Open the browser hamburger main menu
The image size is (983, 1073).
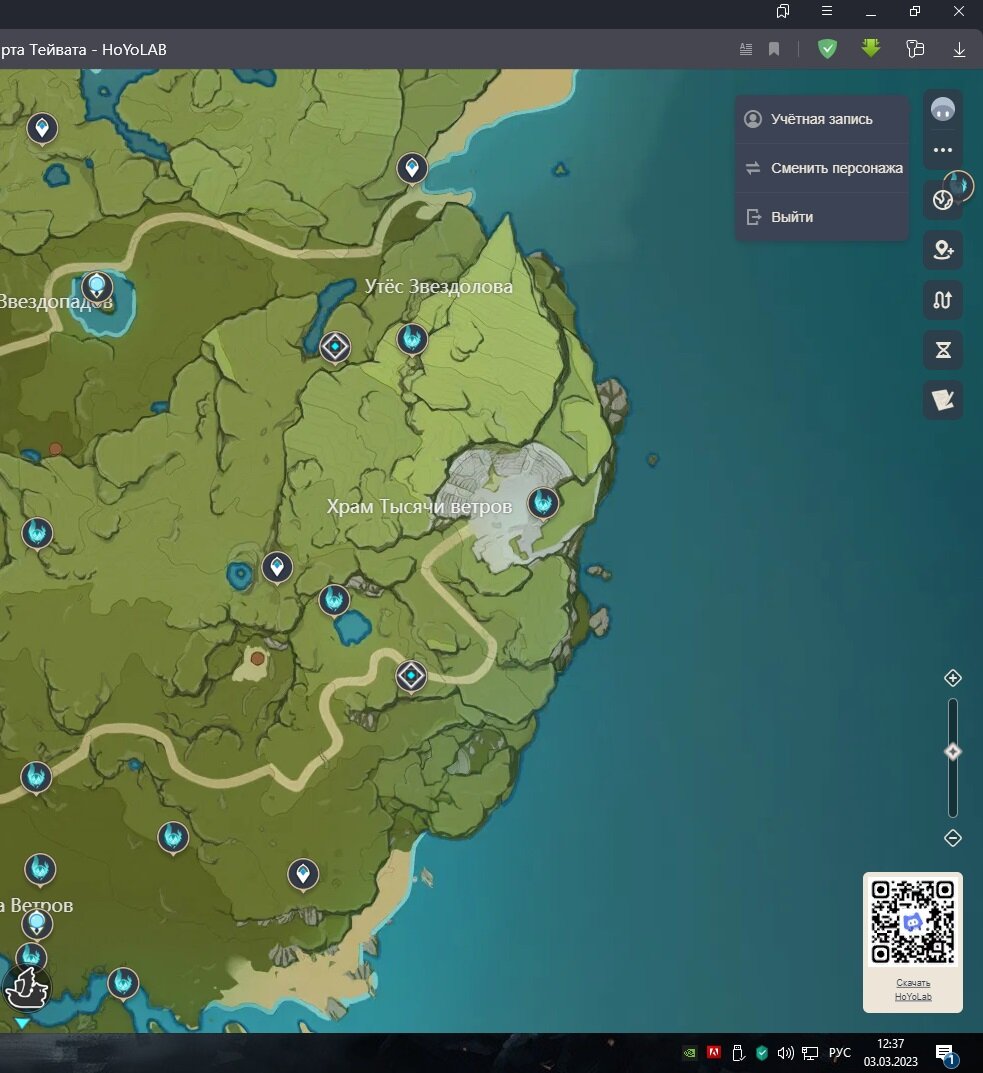(827, 11)
